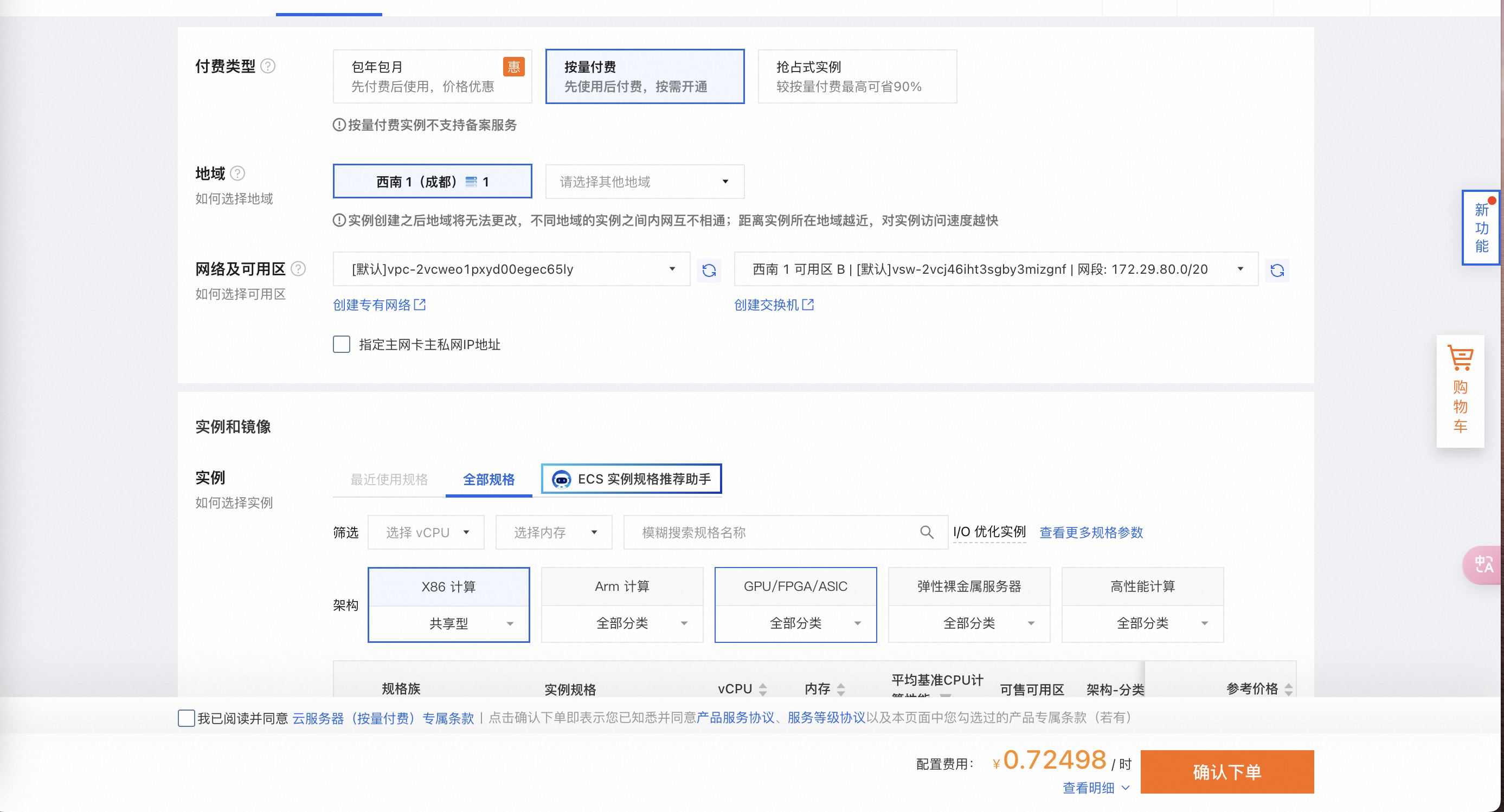Open 查看更多规格参数 link
Image resolution: width=1504 pixels, height=812 pixels.
[1091, 532]
